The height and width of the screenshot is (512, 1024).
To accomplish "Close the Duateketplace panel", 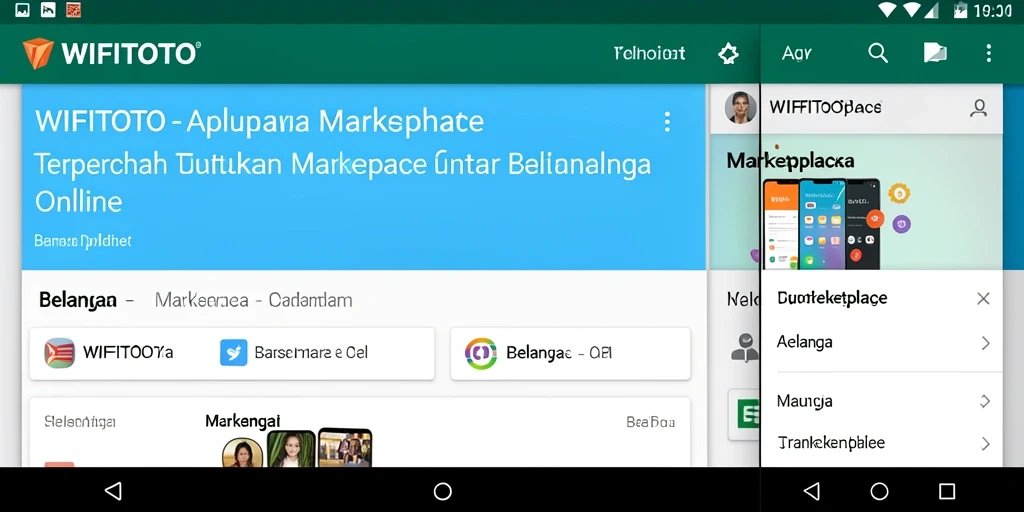I will pyautogui.click(x=983, y=299).
